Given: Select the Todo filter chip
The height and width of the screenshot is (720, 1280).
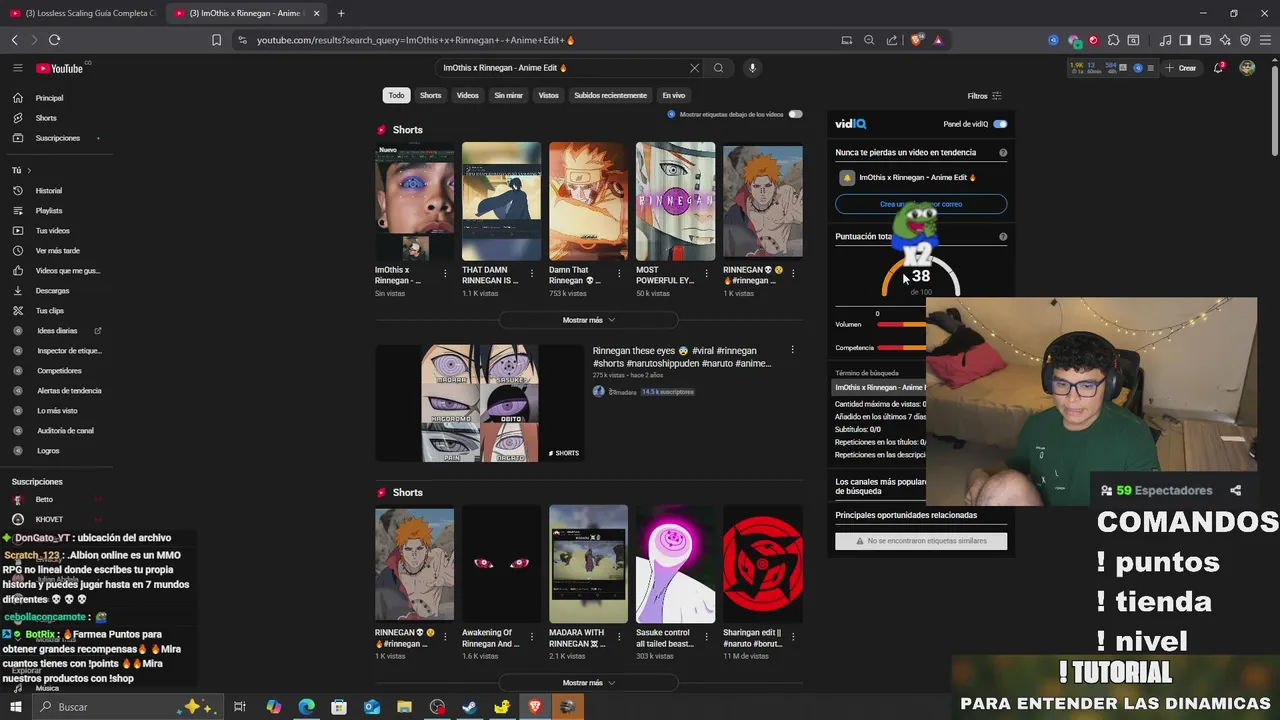Looking at the screenshot, I should (397, 95).
